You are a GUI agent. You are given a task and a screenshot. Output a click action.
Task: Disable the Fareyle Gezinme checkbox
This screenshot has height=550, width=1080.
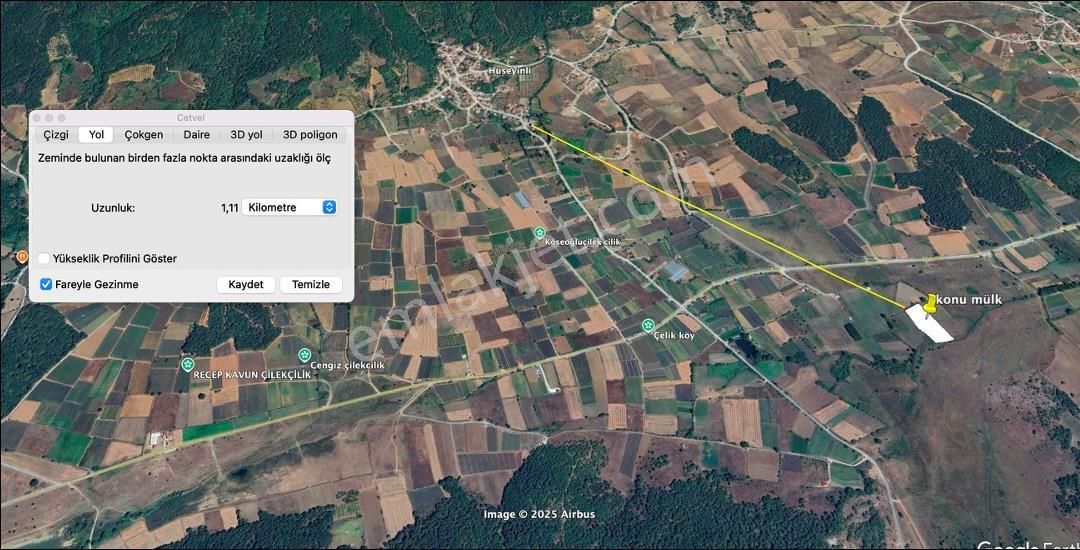tap(46, 285)
